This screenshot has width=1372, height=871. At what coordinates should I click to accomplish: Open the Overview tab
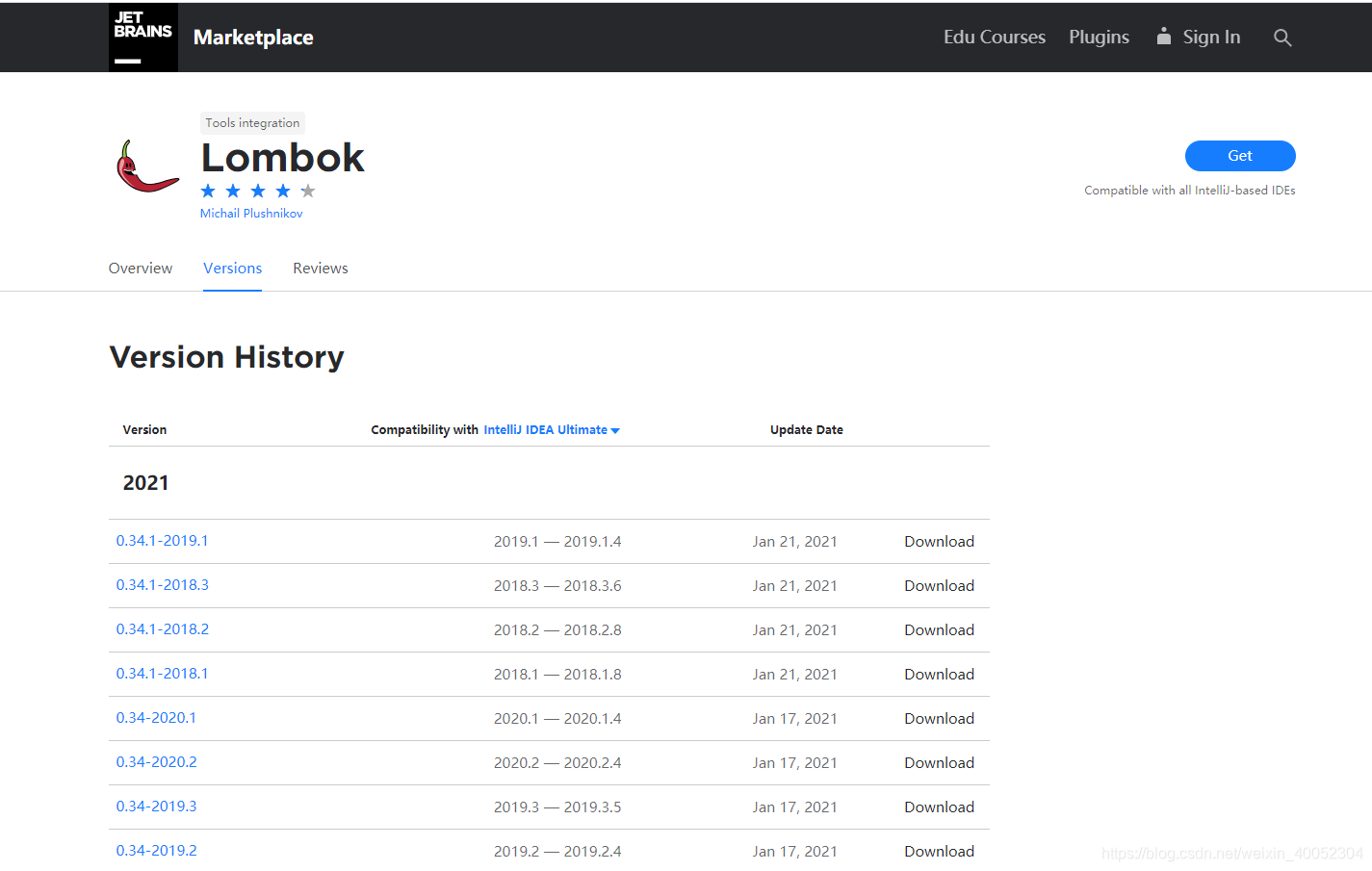[x=140, y=268]
